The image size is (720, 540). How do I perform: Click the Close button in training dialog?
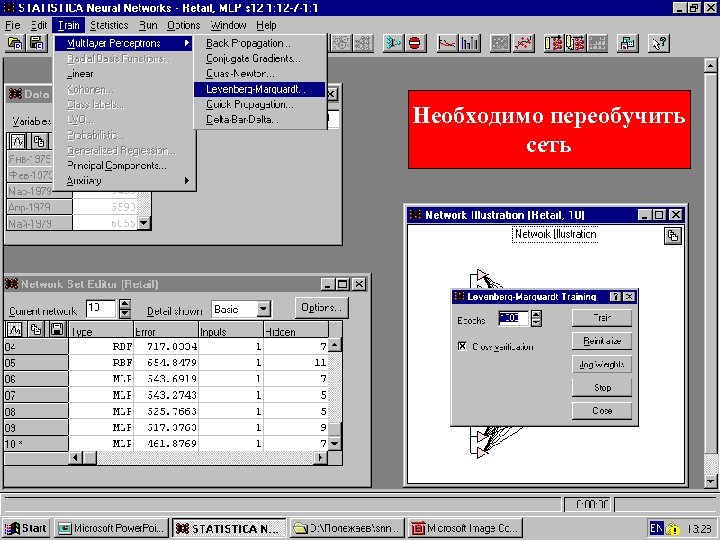[602, 411]
